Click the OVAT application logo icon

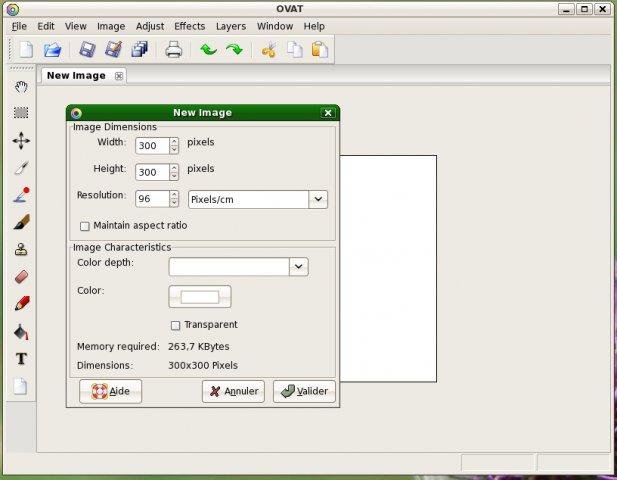click(x=13, y=9)
